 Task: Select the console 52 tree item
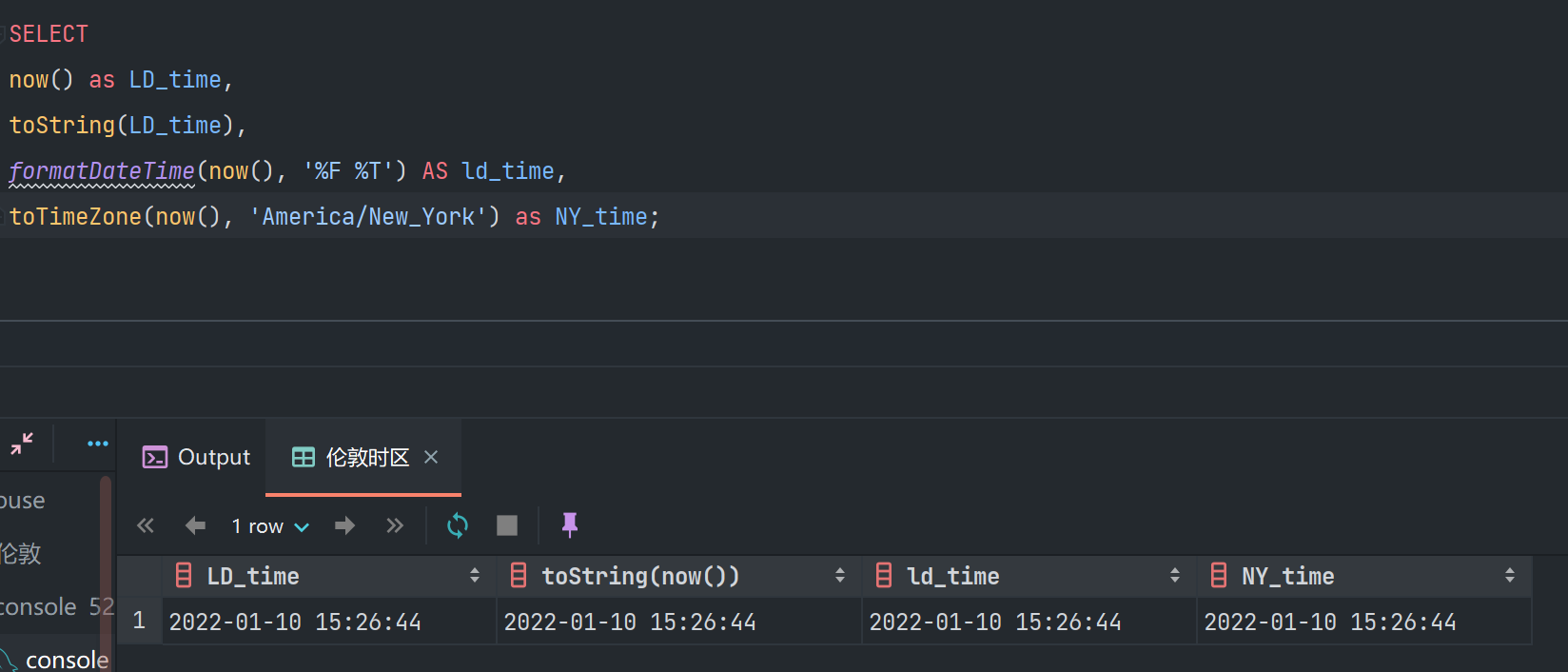point(56,606)
